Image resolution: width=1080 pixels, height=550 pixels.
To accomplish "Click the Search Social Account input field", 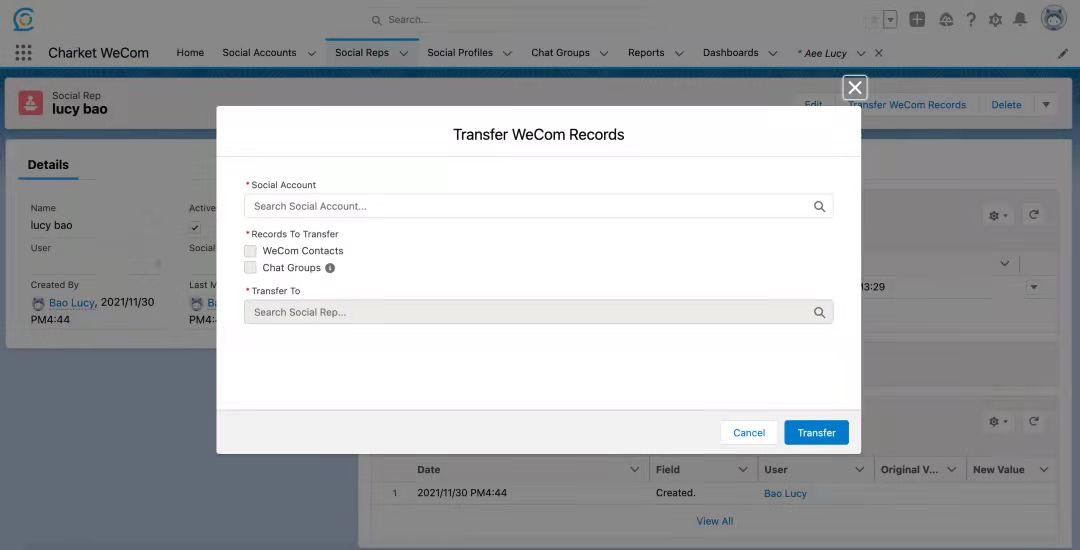I will pos(528,207).
